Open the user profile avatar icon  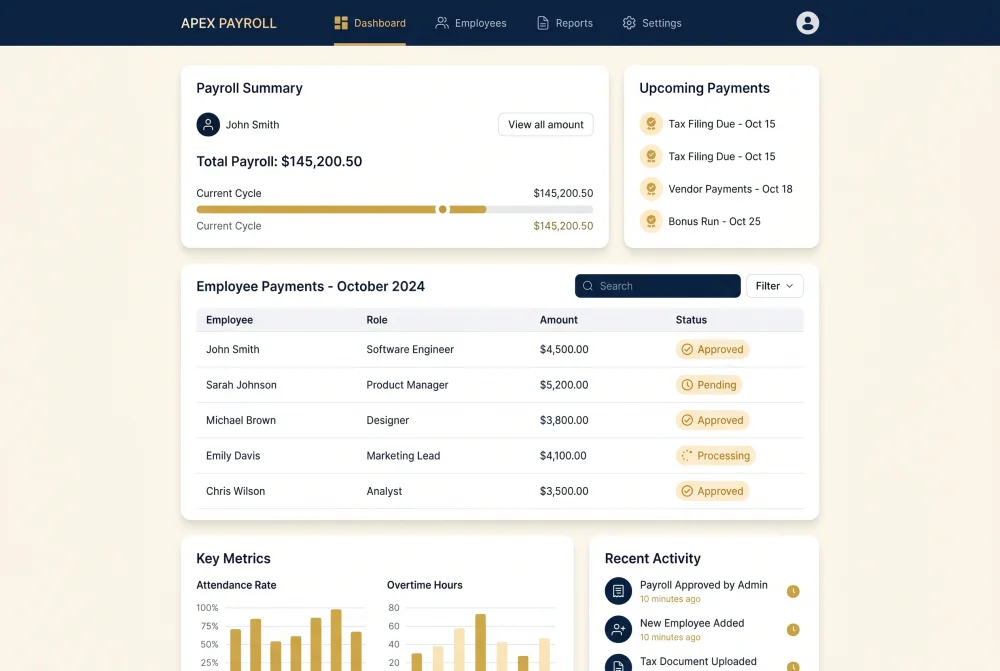coord(807,23)
